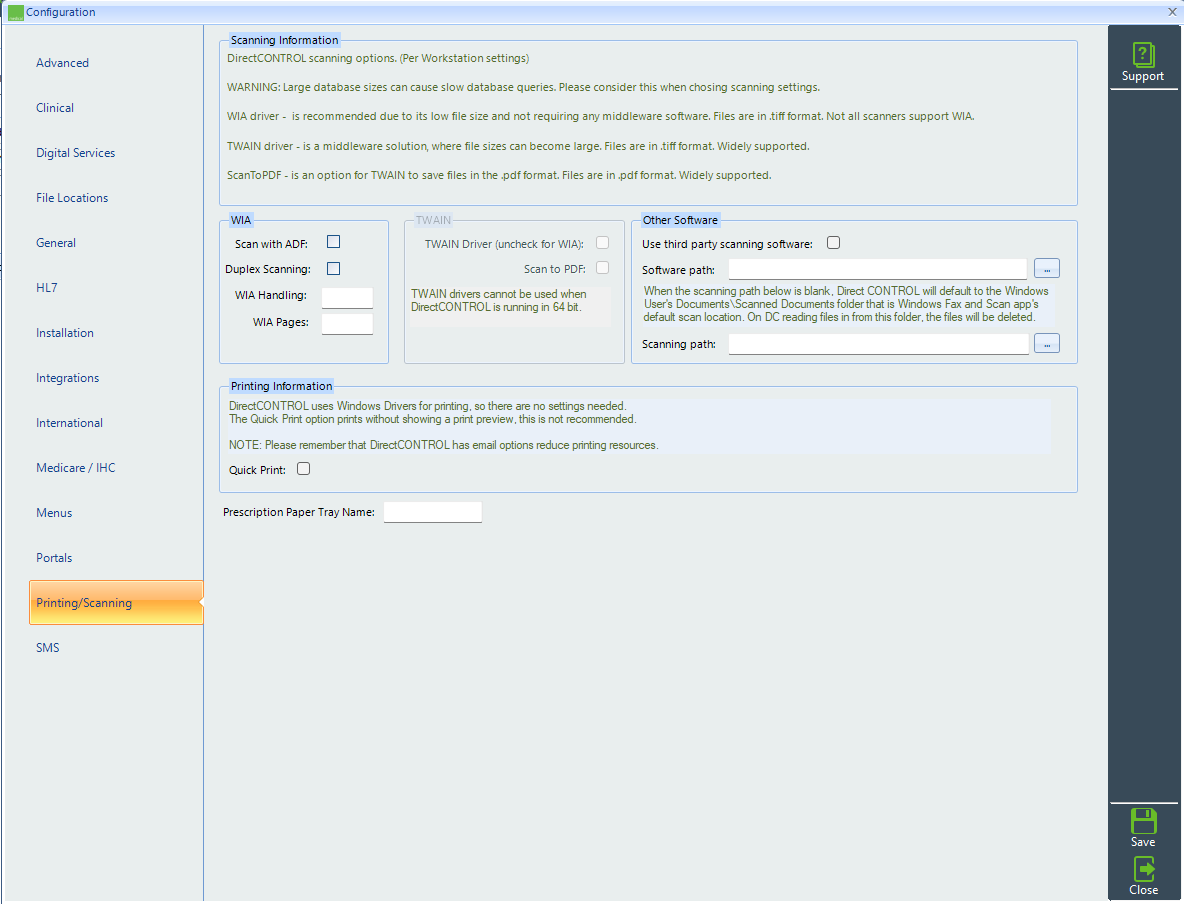The image size is (1184, 904).
Task: Enable Use third party scanning software
Action: click(x=834, y=242)
